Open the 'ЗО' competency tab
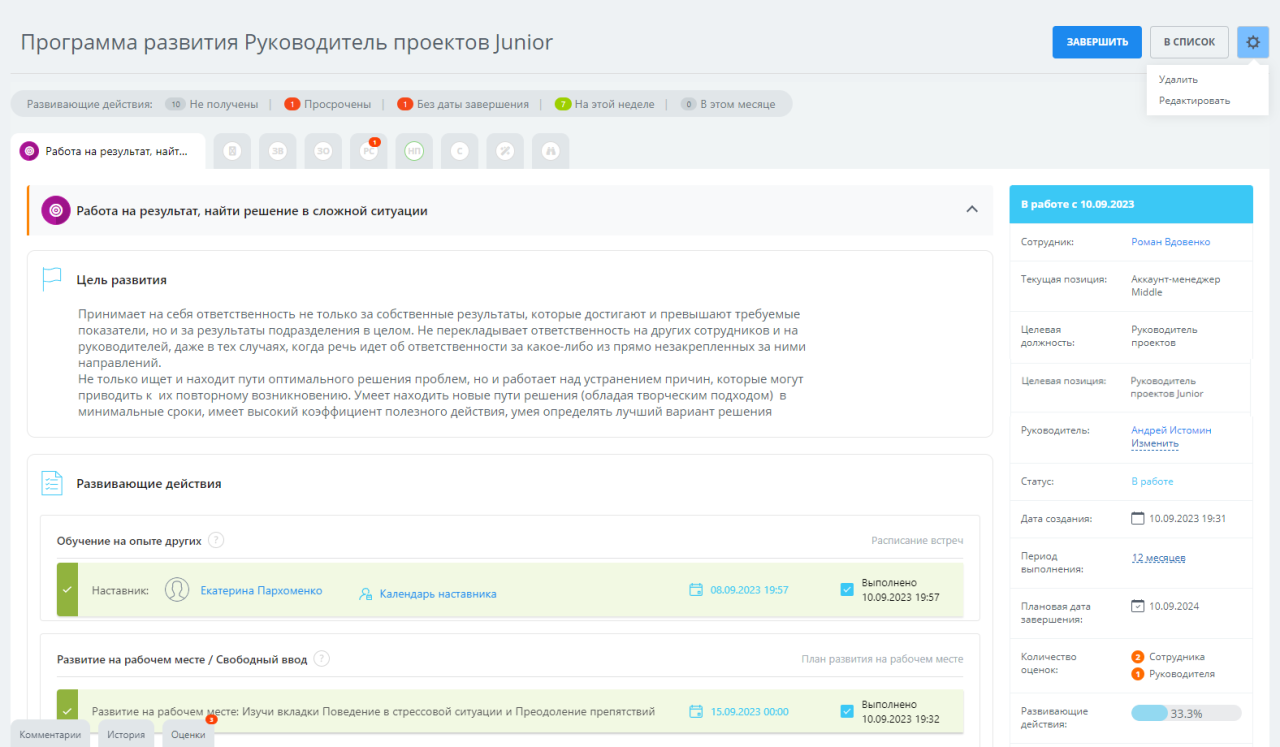 point(323,151)
